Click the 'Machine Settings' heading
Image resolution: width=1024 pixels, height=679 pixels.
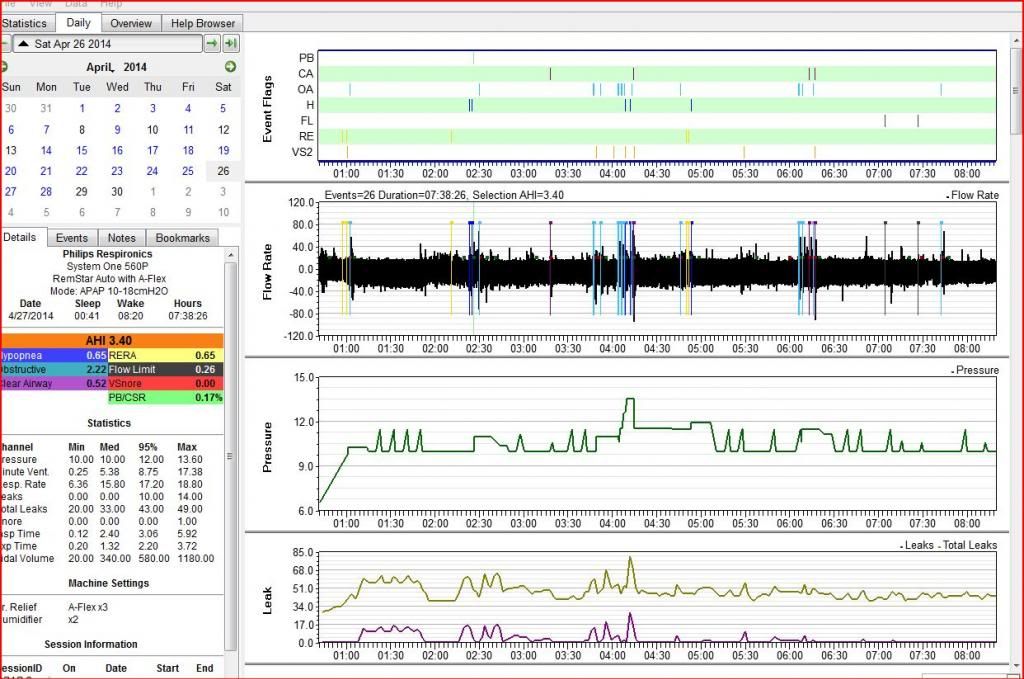[108, 583]
